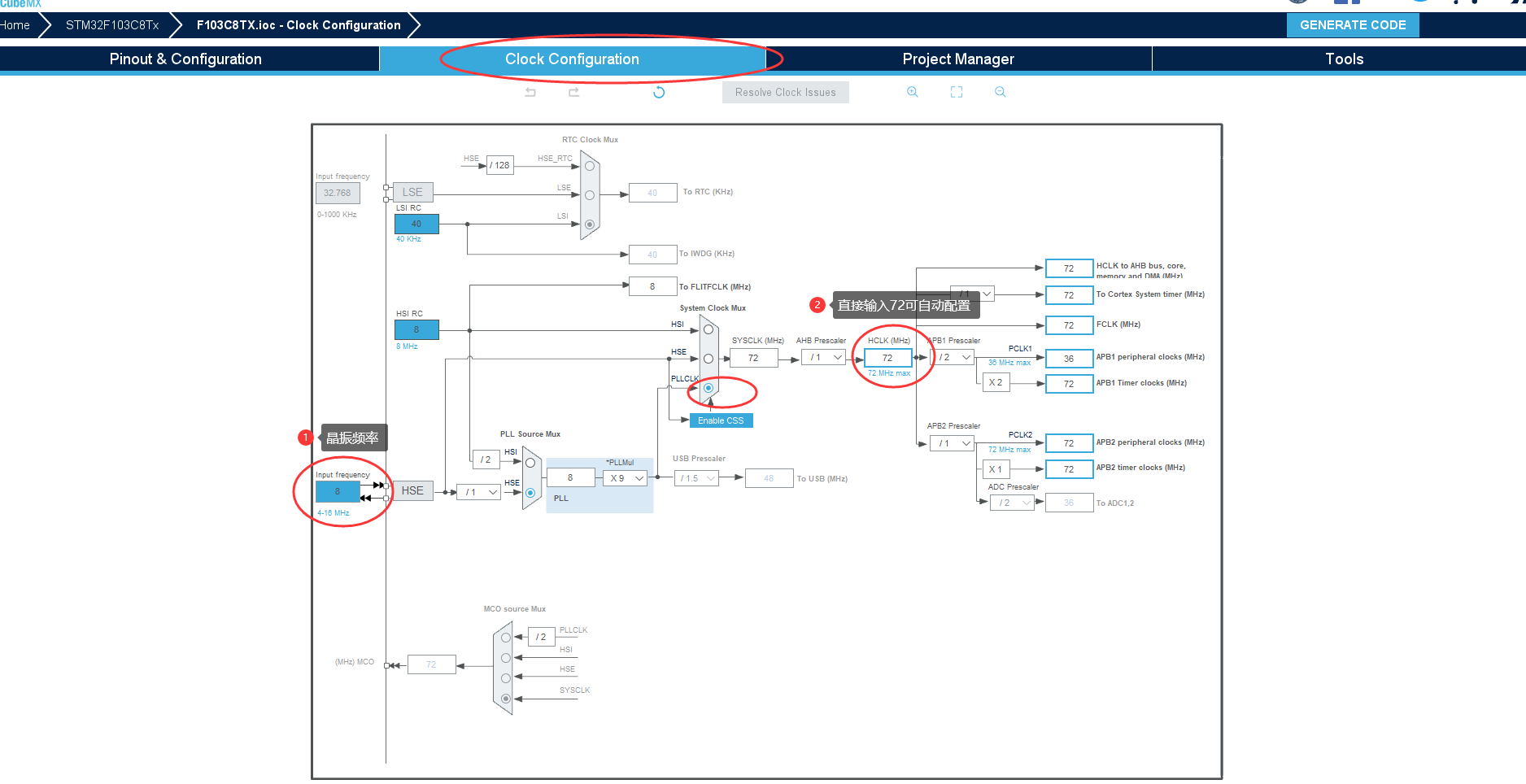Click the HSE source block

coord(412,490)
